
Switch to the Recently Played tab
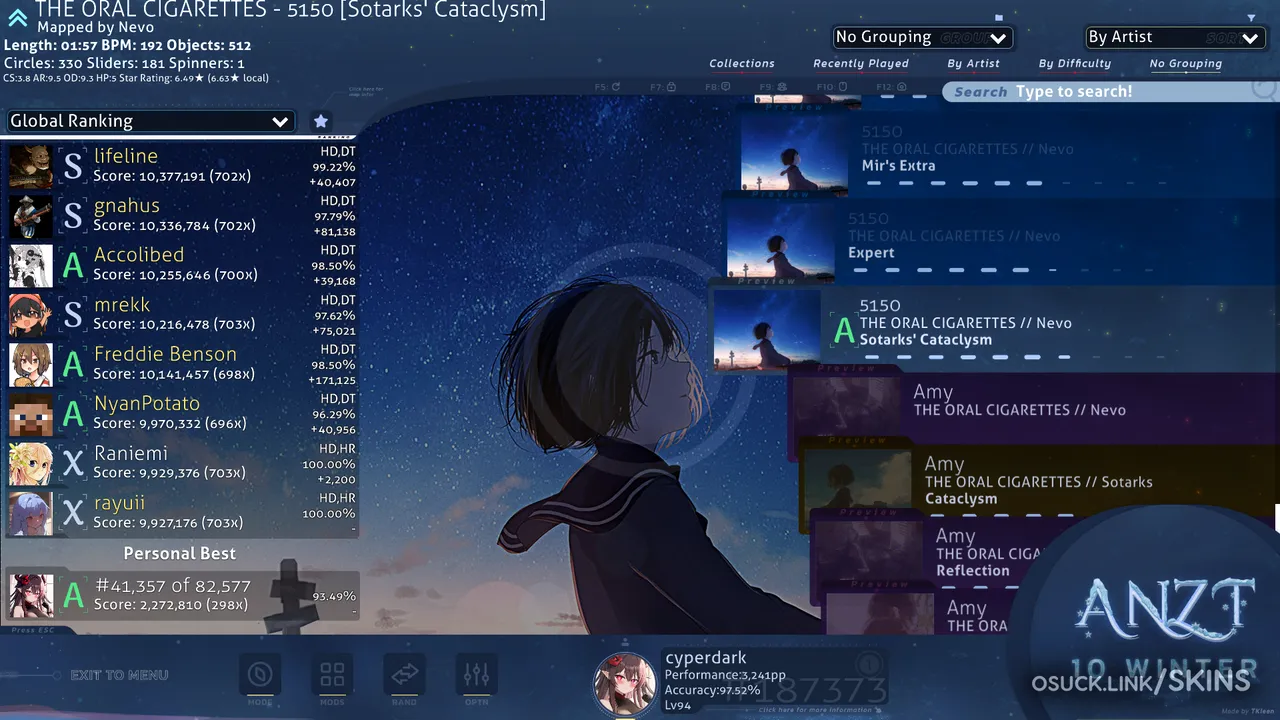tap(861, 63)
